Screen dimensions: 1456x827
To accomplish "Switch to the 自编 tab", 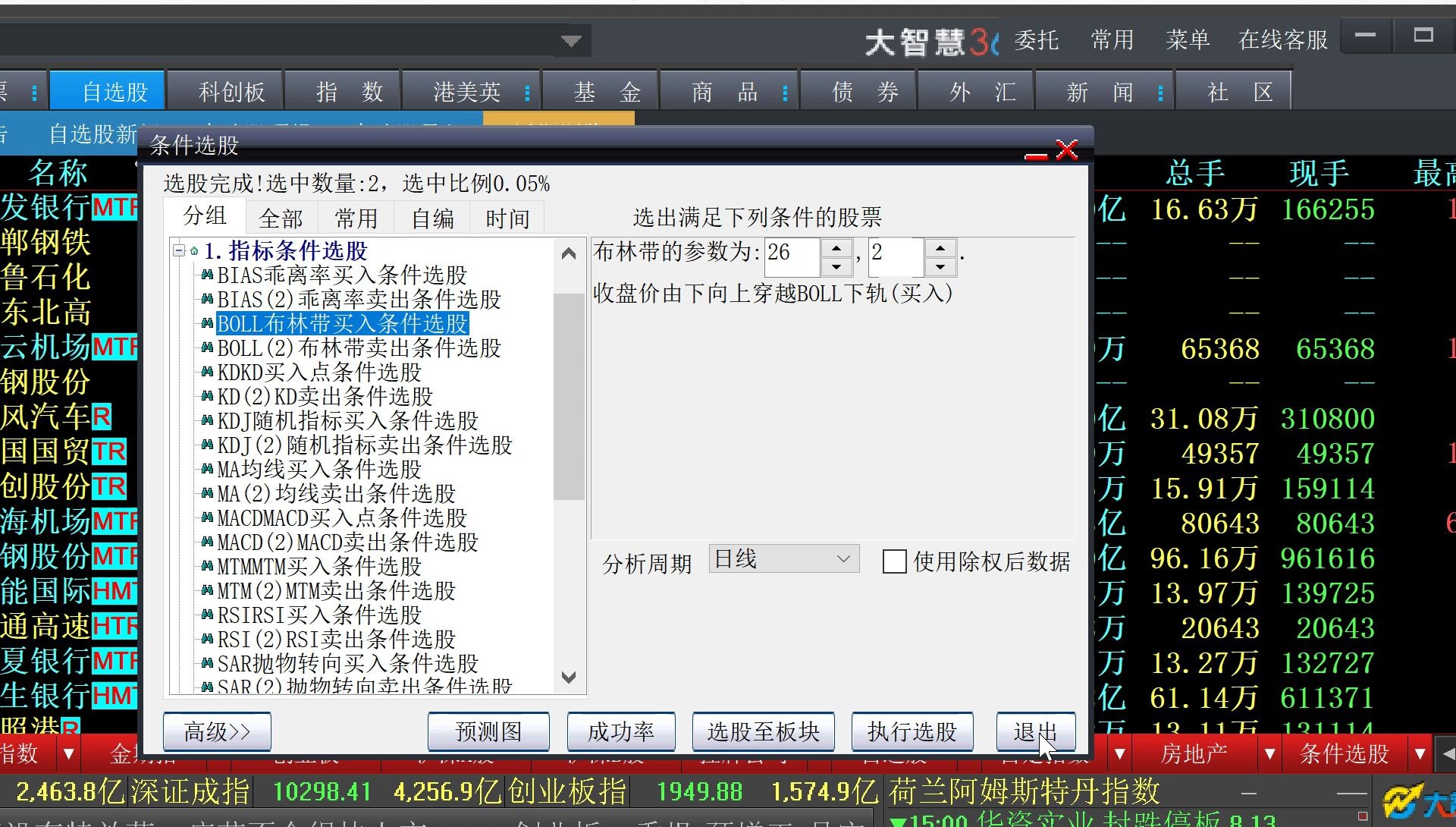I will pos(431,219).
